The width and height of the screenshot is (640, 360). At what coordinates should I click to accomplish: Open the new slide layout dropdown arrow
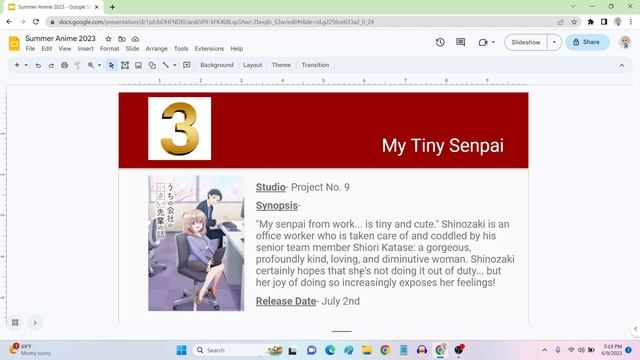26,65
